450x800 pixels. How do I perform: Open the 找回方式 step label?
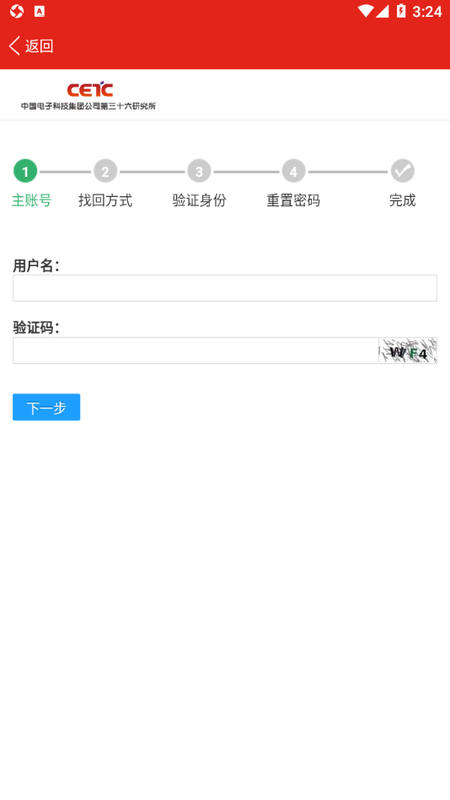pos(105,201)
